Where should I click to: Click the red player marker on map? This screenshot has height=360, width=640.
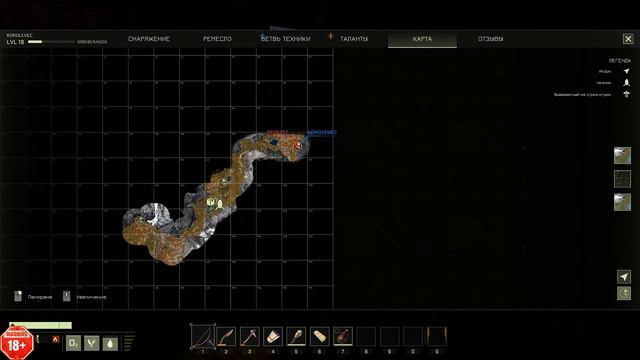coord(298,145)
